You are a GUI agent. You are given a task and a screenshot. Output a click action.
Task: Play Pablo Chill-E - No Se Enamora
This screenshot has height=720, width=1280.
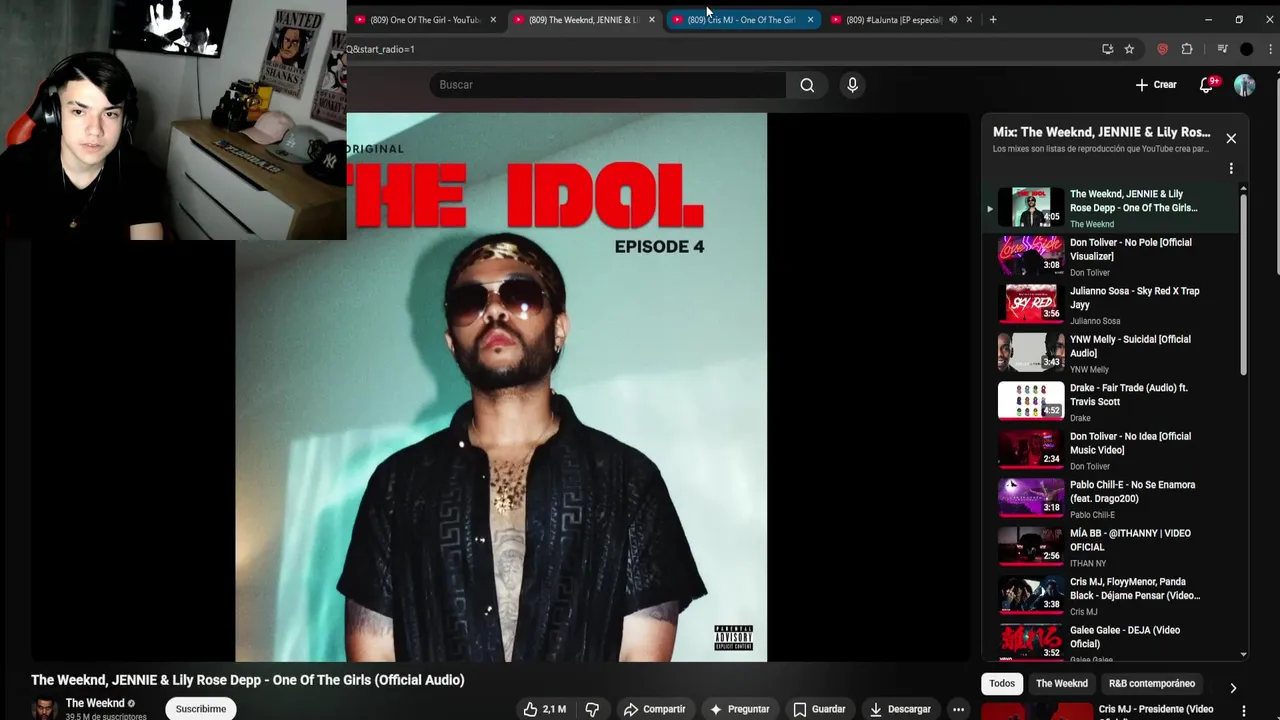coord(1110,499)
